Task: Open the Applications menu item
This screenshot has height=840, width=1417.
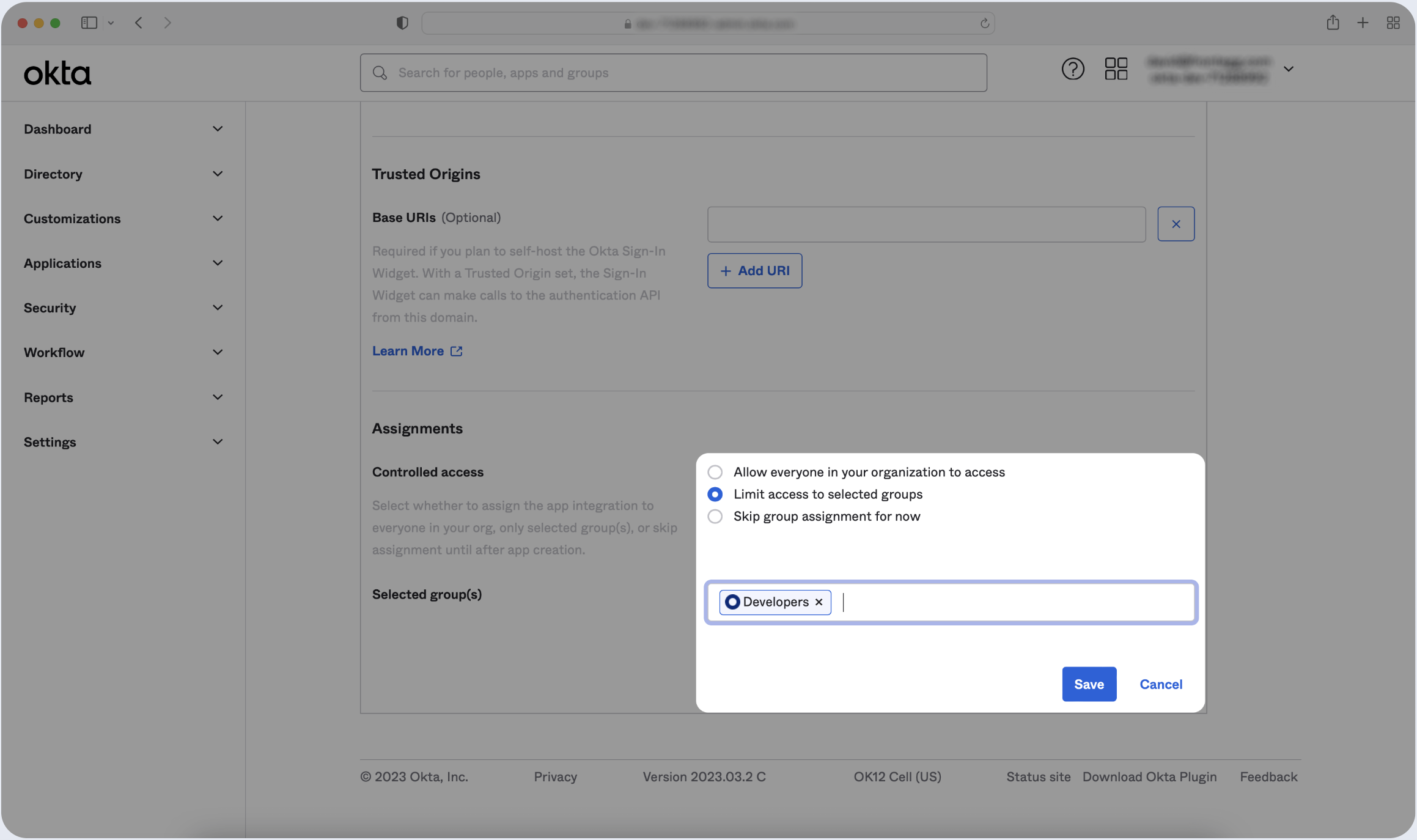Action: coord(62,263)
